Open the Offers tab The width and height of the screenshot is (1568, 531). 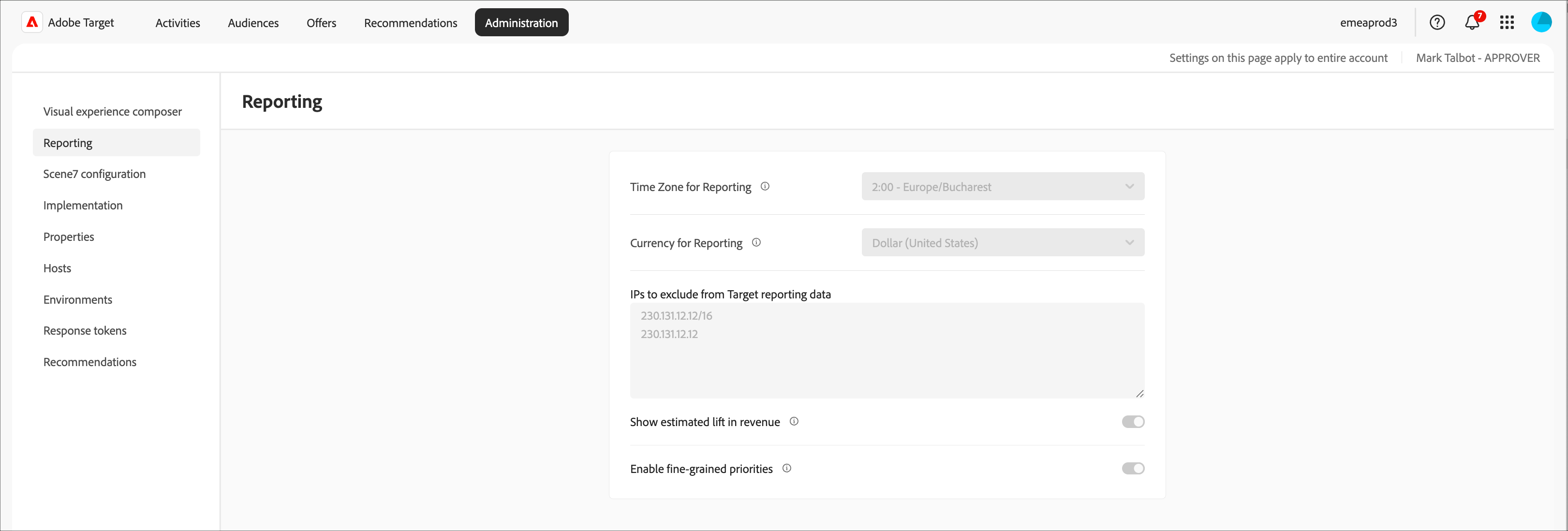tap(321, 23)
